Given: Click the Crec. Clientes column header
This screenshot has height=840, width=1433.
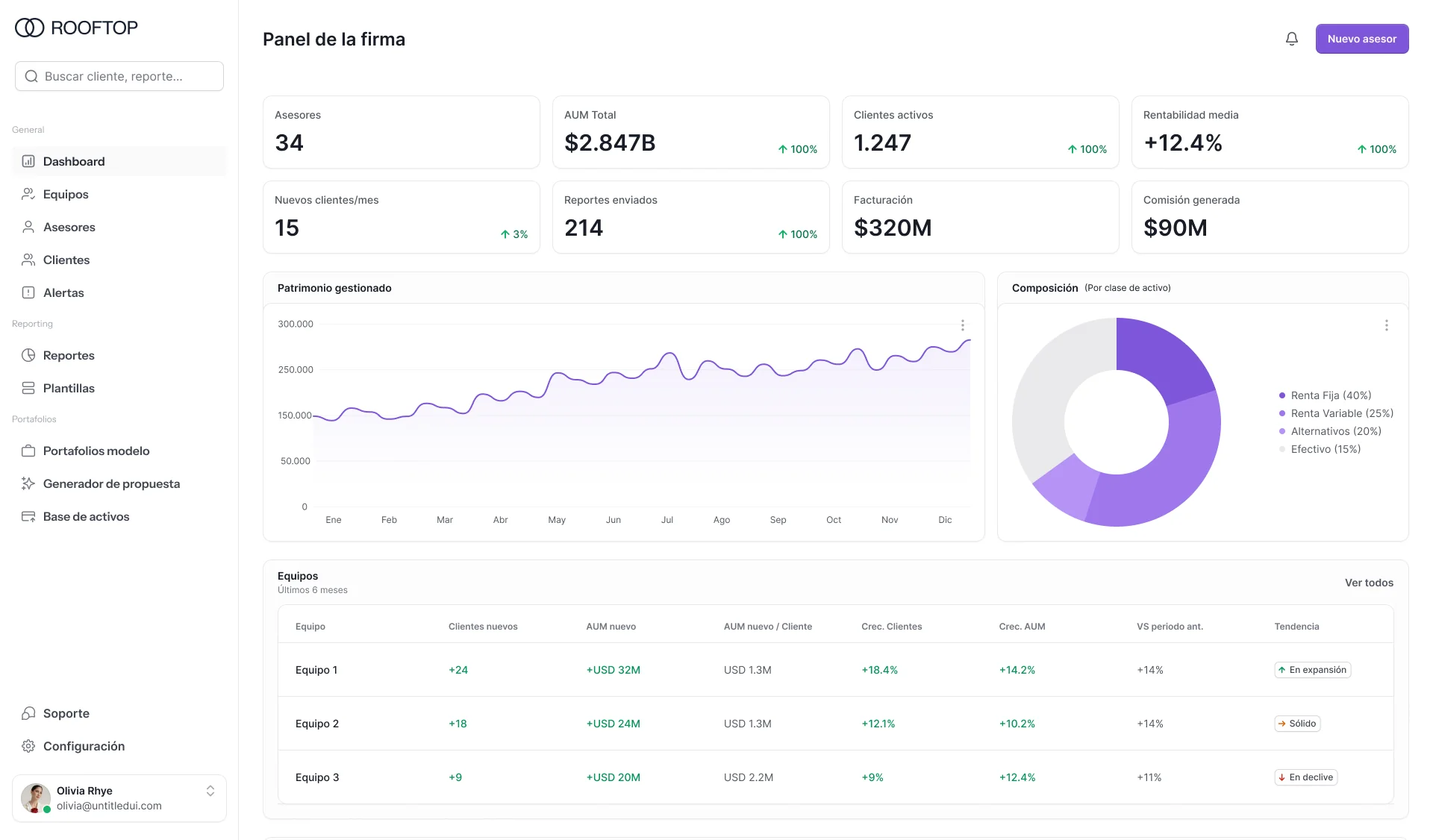Looking at the screenshot, I should (x=892, y=627).
